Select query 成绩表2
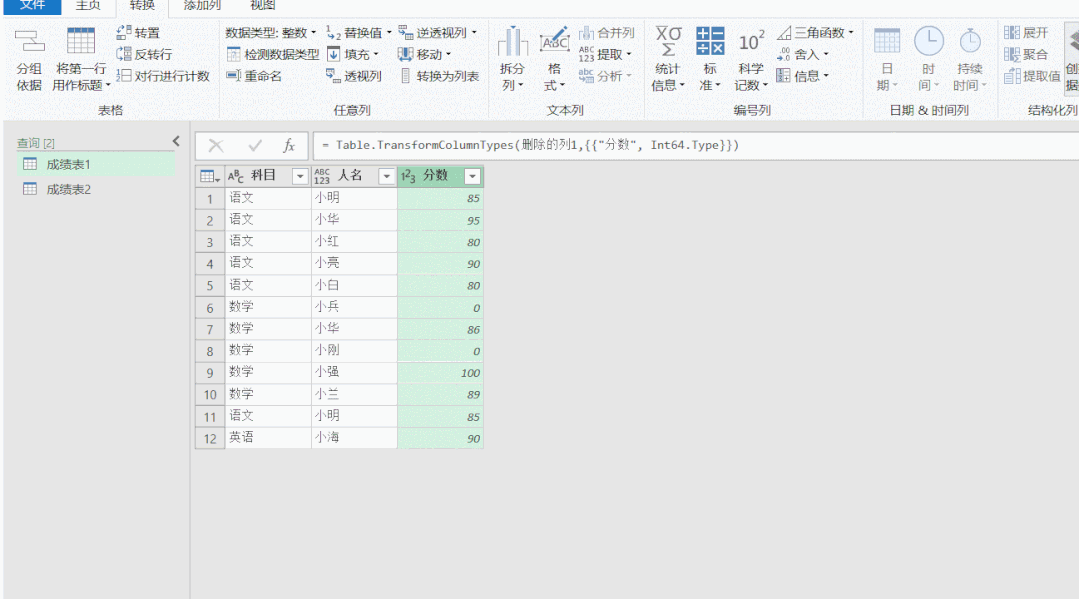The height and width of the screenshot is (599, 1079). (95, 189)
